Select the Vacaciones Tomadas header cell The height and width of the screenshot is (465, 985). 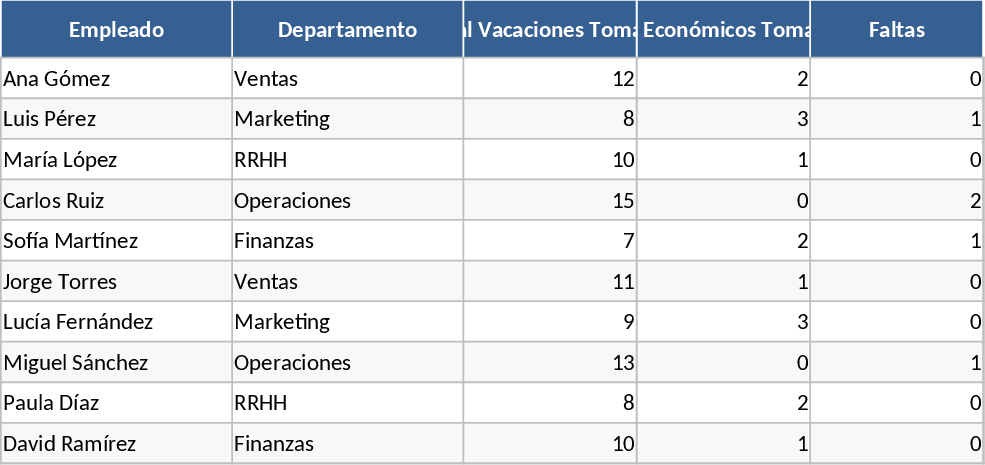550,30
